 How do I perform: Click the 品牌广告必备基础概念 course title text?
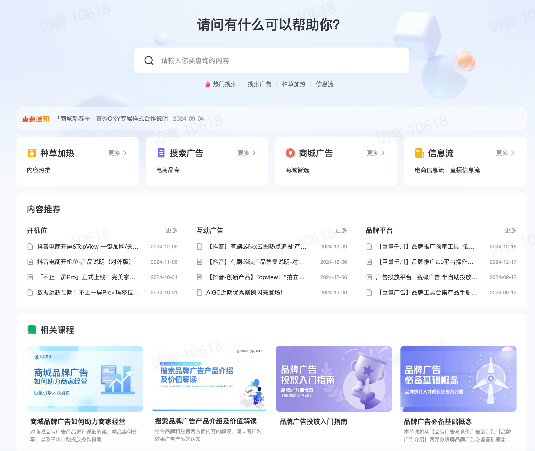[x=438, y=422]
